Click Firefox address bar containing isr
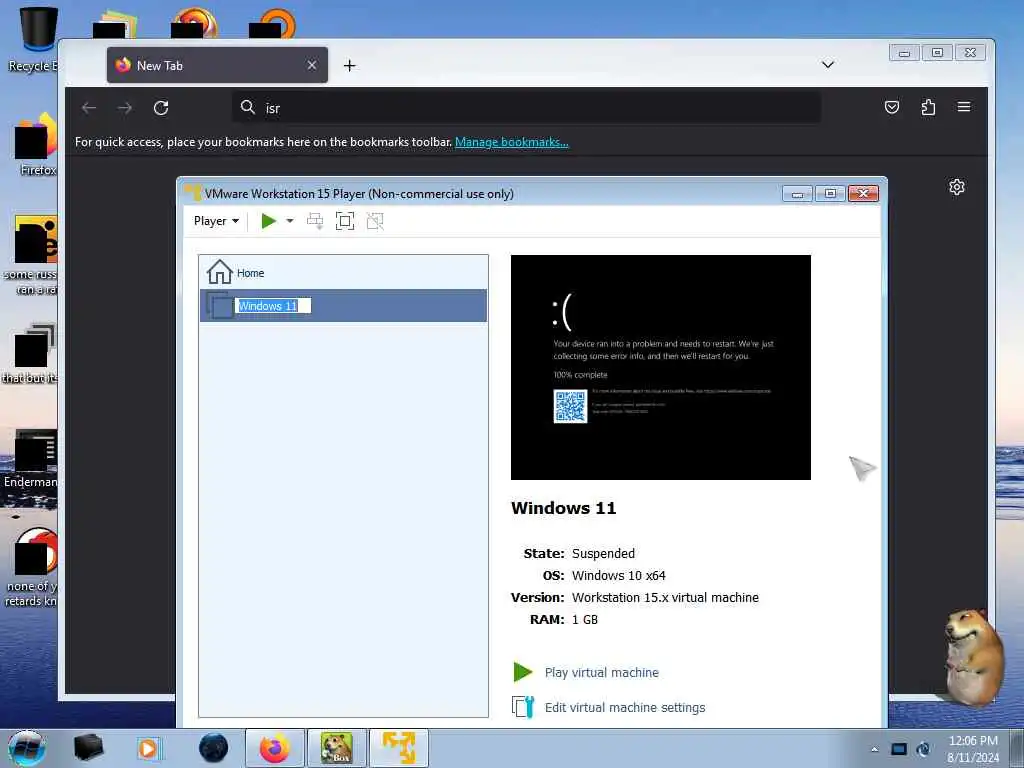The width and height of the screenshot is (1024, 768). coord(526,108)
